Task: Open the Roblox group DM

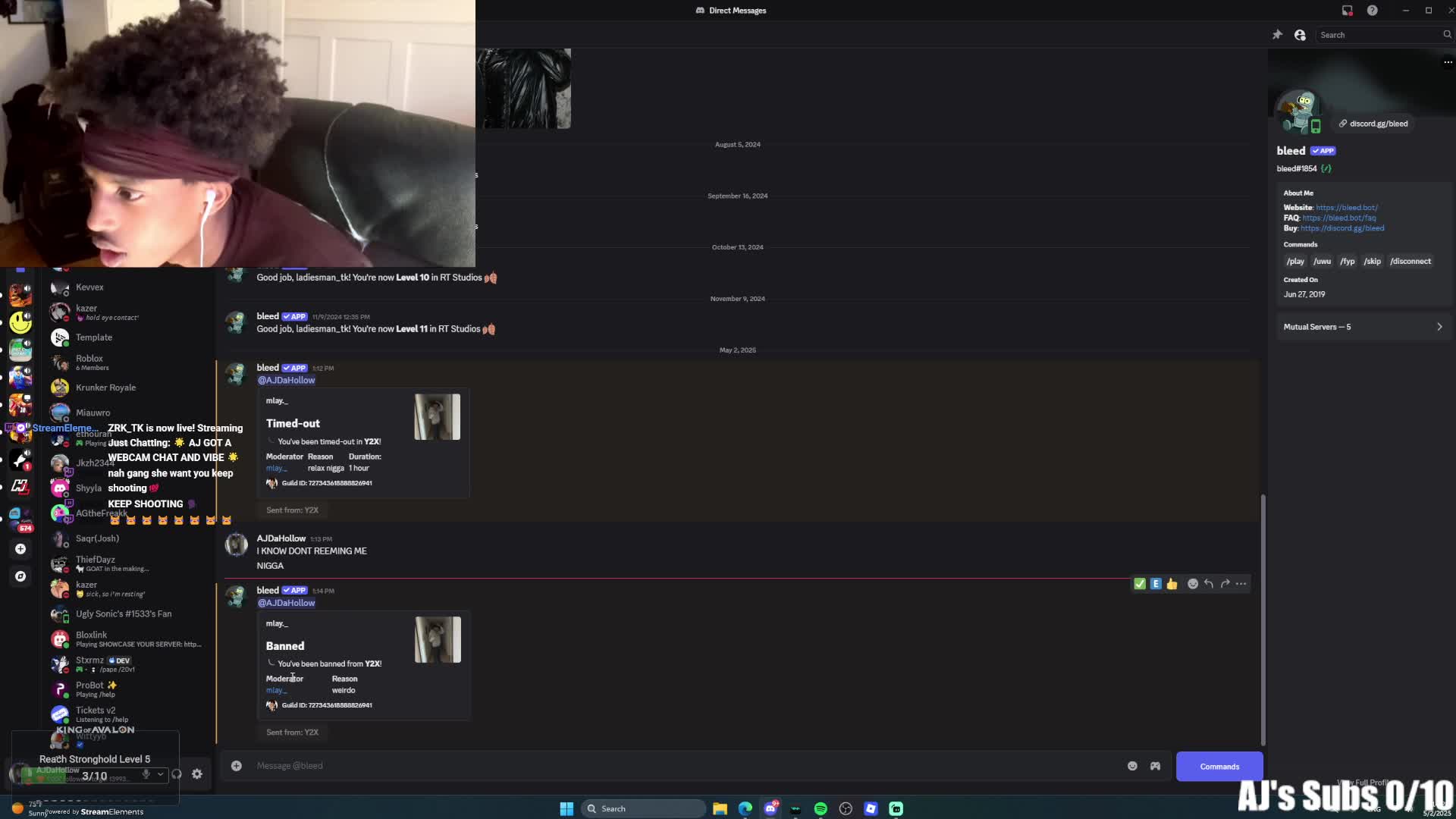Action: pyautogui.click(x=129, y=362)
